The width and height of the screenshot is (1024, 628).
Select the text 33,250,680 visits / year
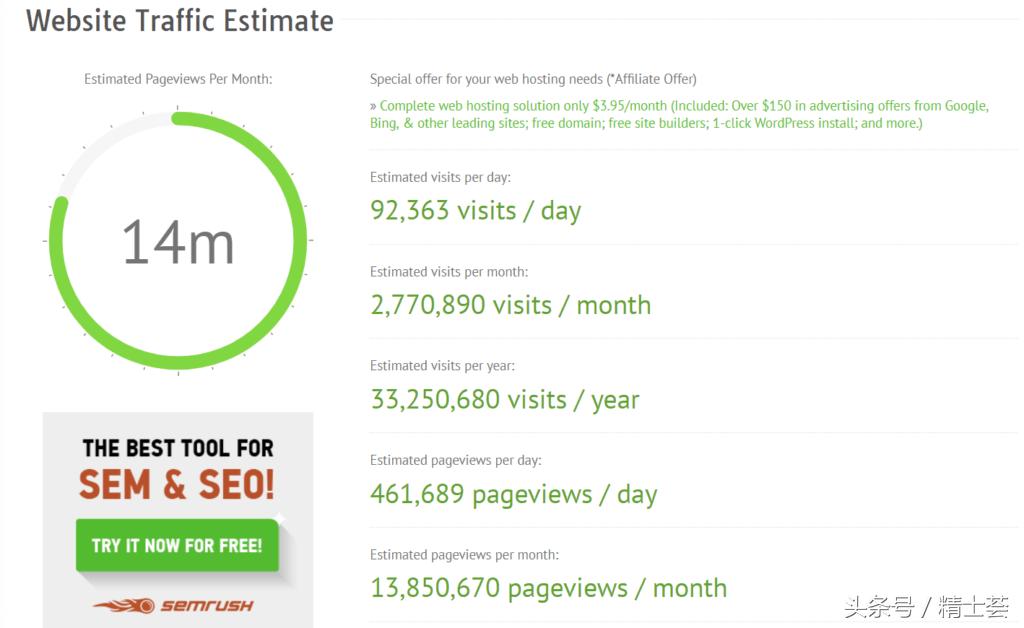click(505, 400)
